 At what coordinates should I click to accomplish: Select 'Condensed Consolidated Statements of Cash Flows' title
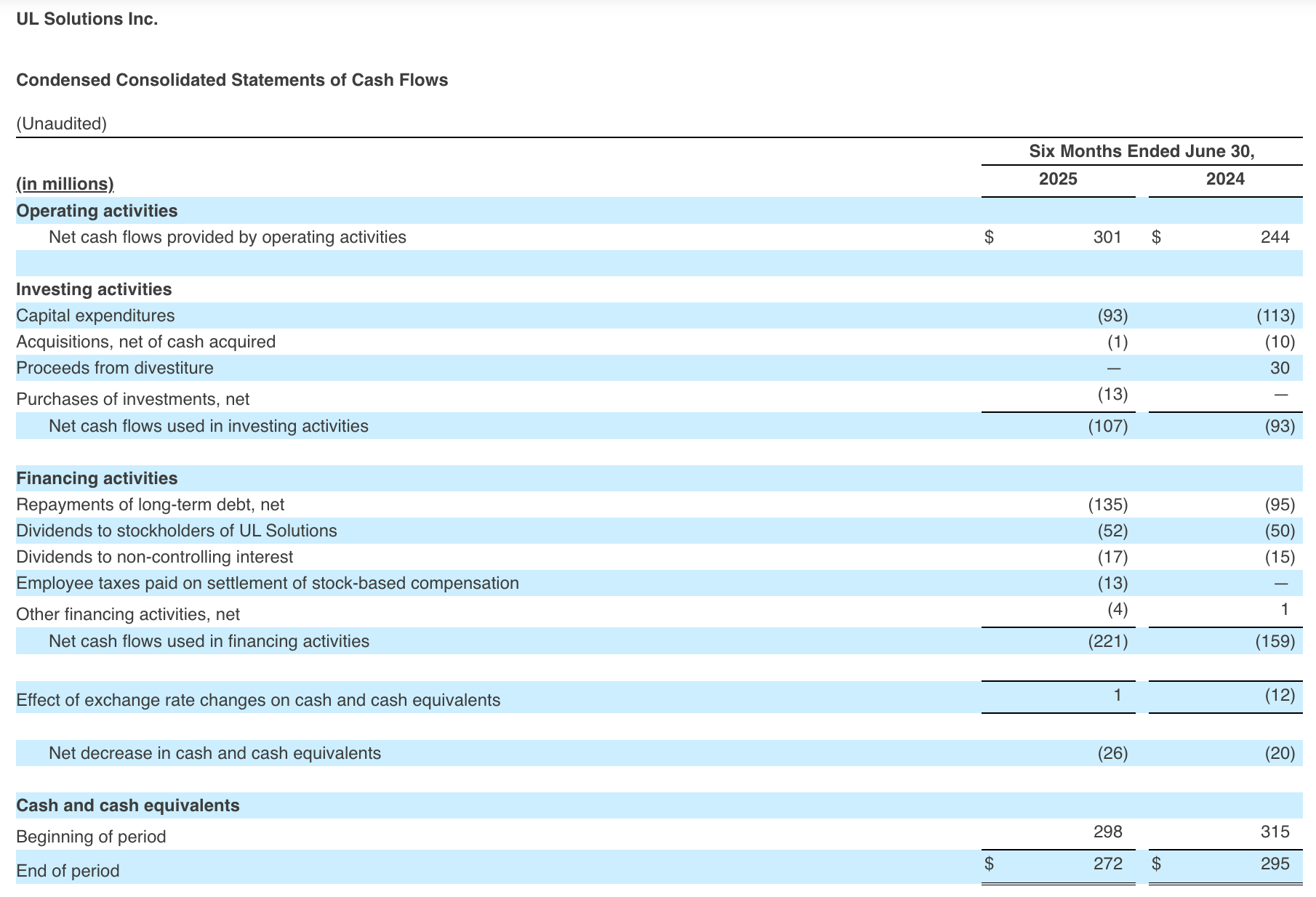[232, 80]
